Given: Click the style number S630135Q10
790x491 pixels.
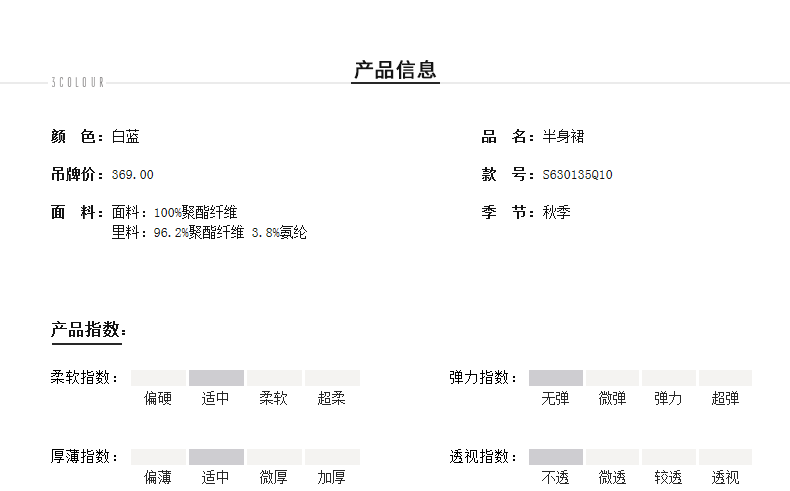Looking at the screenshot, I should pos(577,175).
